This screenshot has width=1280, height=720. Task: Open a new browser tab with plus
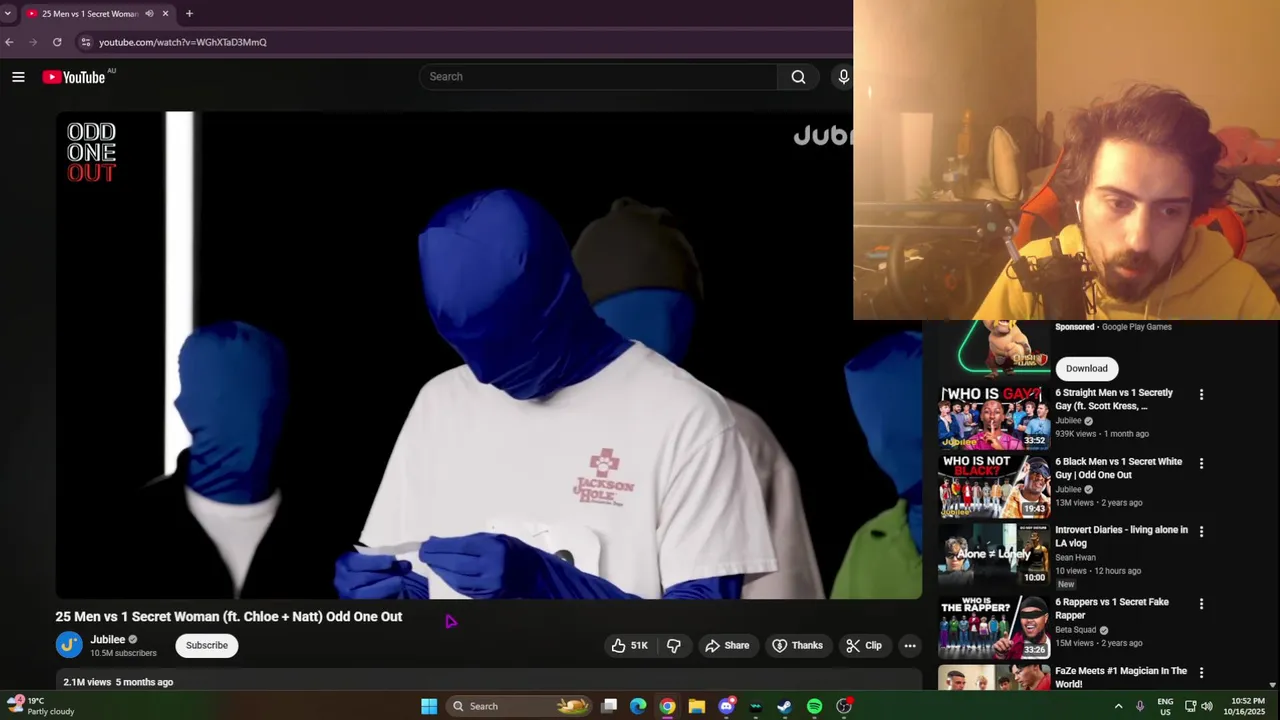(189, 14)
